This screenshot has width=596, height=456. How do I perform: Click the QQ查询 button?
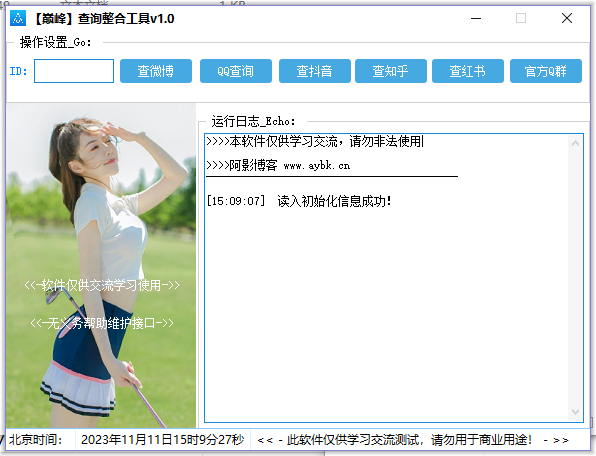click(236, 71)
